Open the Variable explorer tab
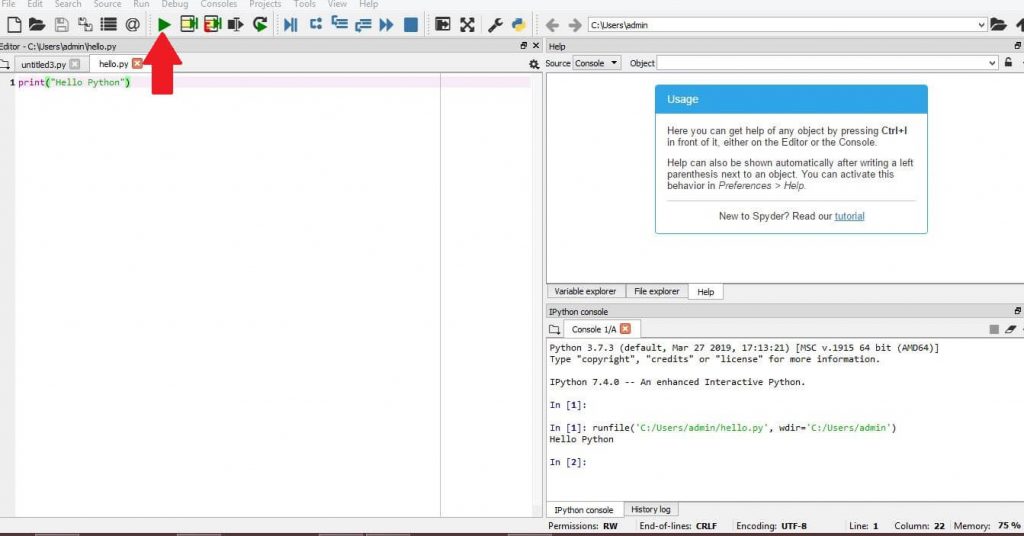 [585, 291]
